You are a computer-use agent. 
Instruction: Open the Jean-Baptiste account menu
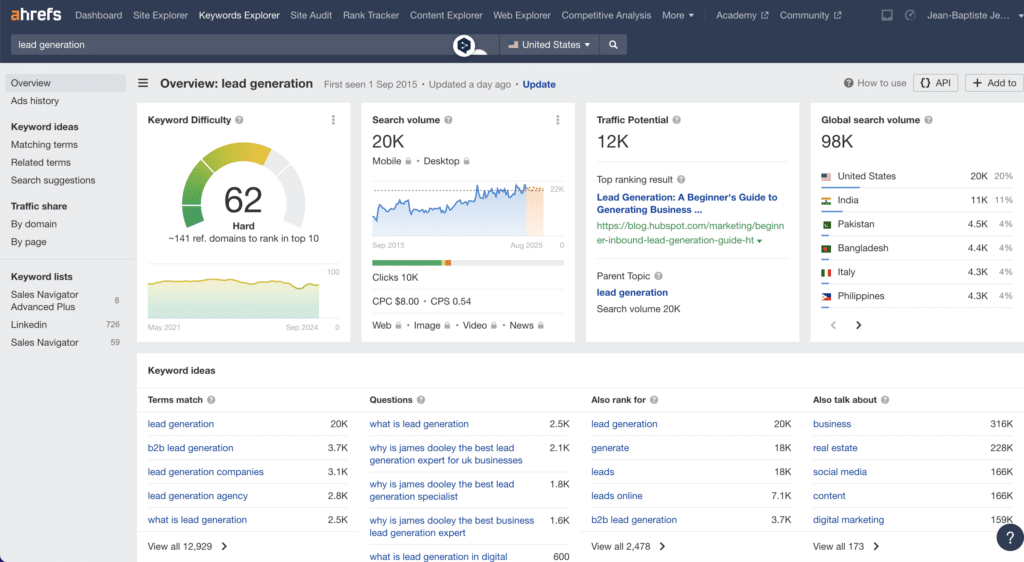(974, 15)
